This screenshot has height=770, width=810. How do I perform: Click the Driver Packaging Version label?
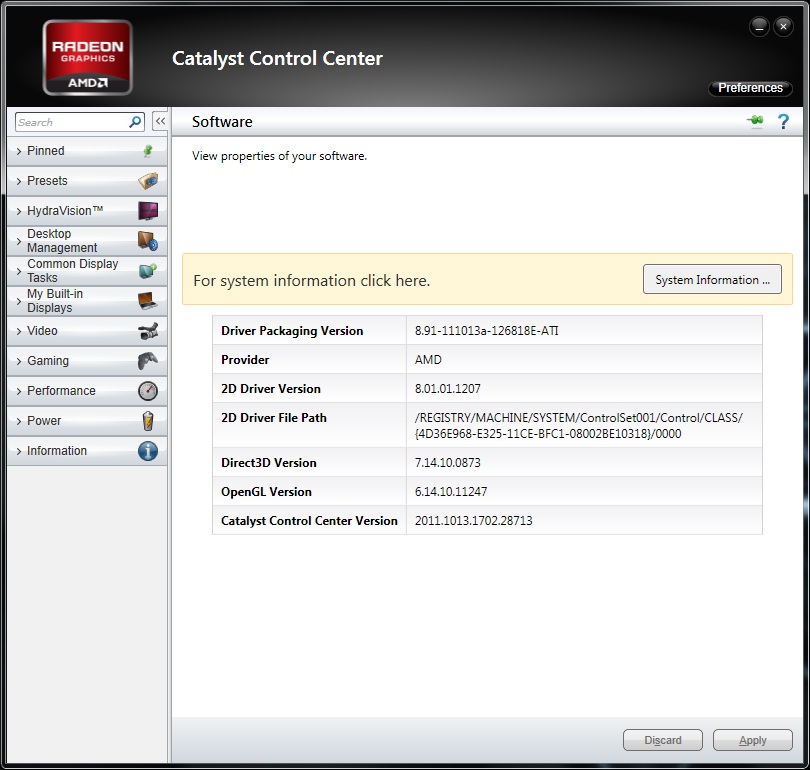[x=292, y=331]
